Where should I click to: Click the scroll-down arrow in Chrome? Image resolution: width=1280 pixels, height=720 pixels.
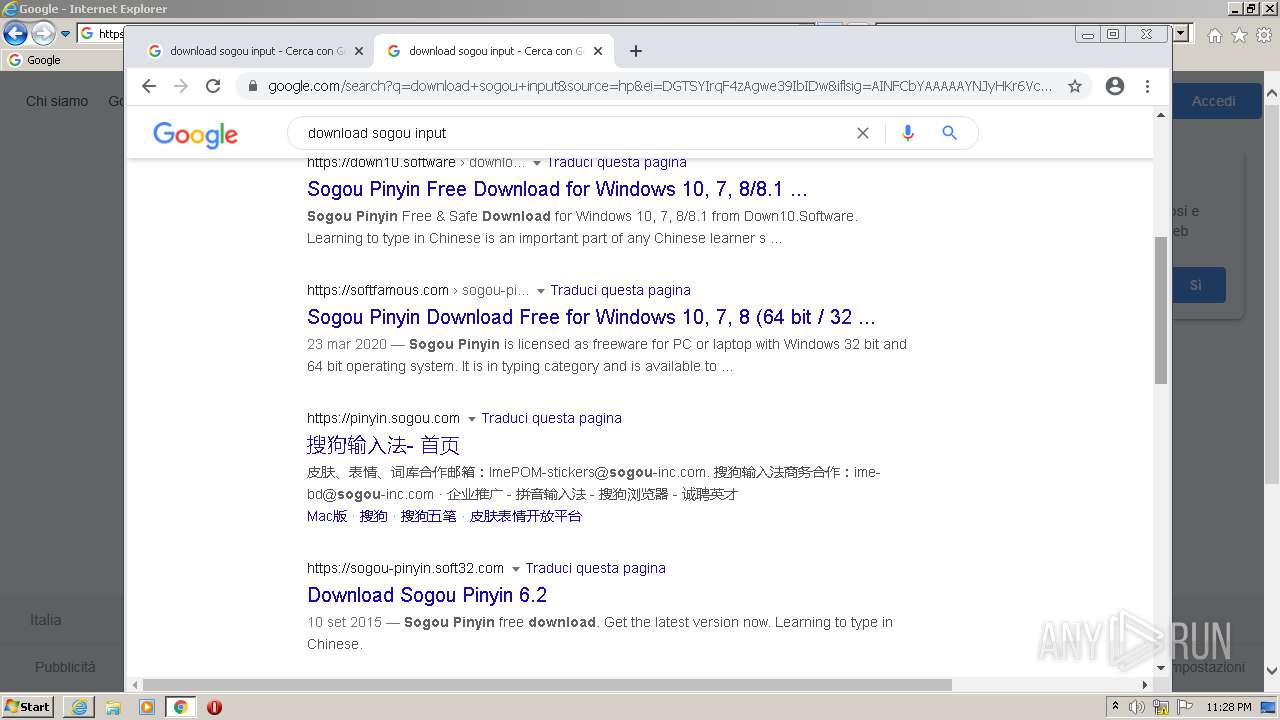click(1161, 667)
